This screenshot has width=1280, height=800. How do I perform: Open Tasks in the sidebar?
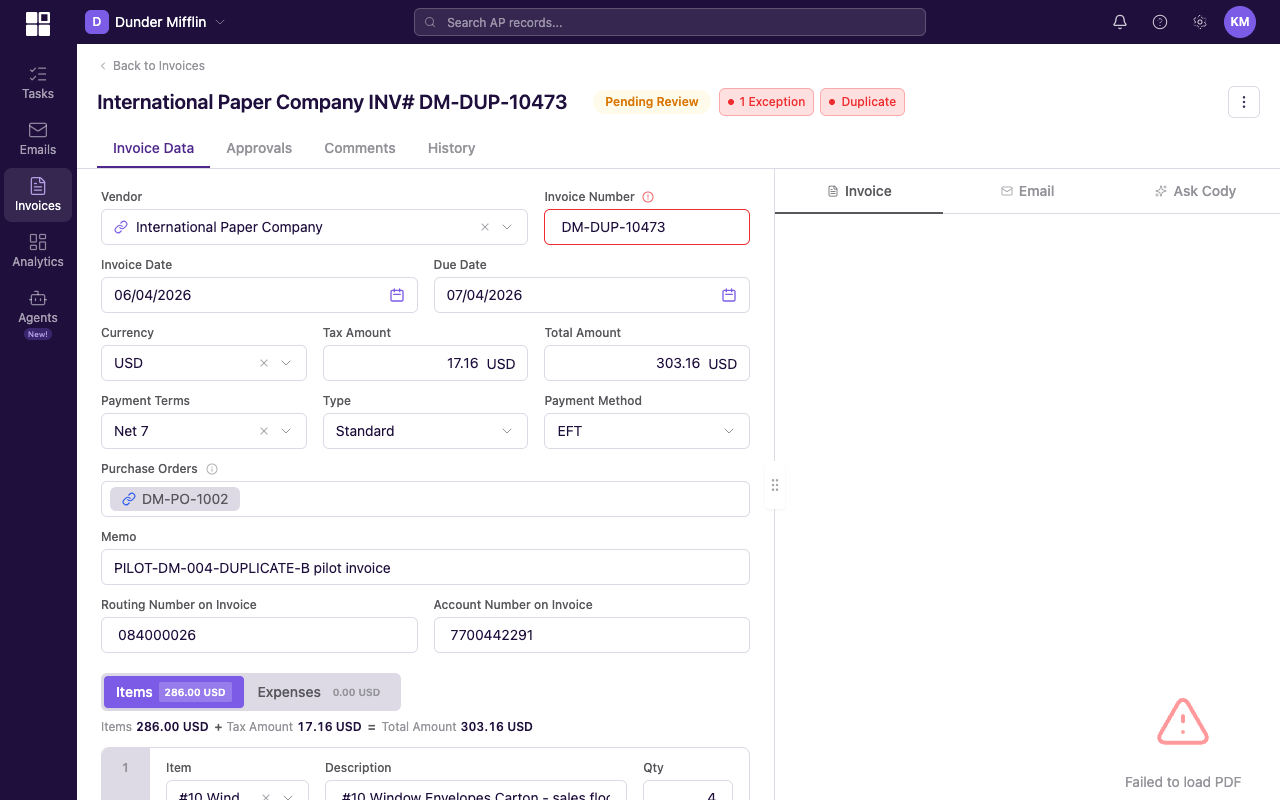[x=38, y=83]
